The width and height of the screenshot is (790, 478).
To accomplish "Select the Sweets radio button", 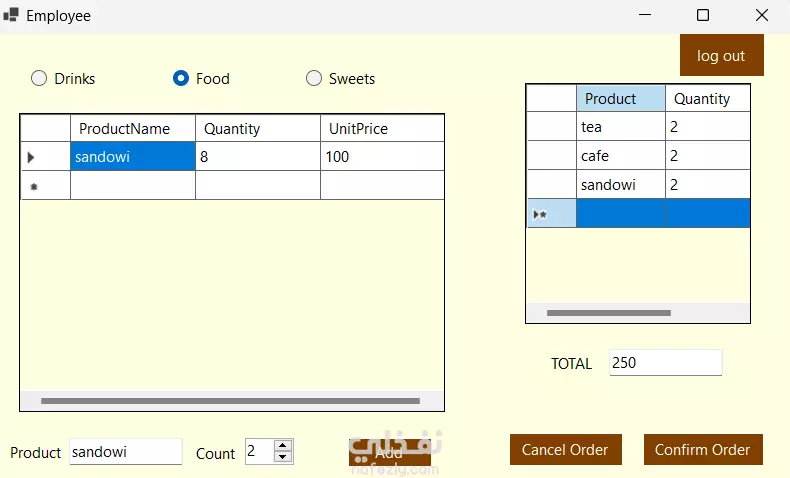I will pos(314,78).
